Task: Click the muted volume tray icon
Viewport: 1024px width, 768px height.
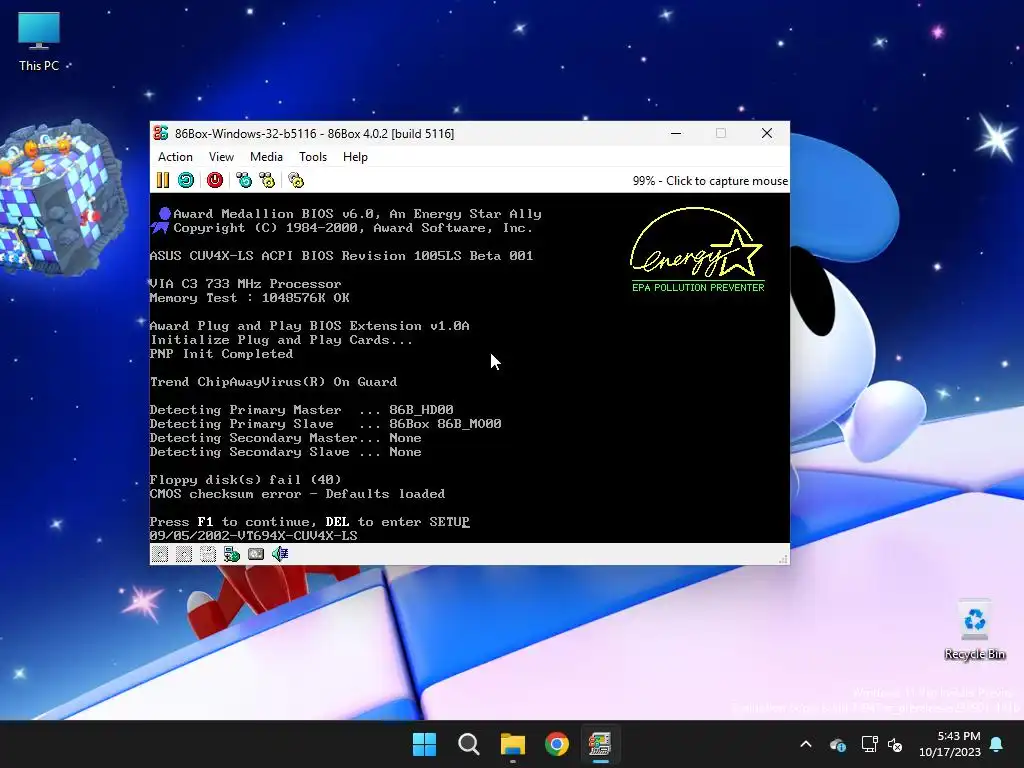Action: 895,744
